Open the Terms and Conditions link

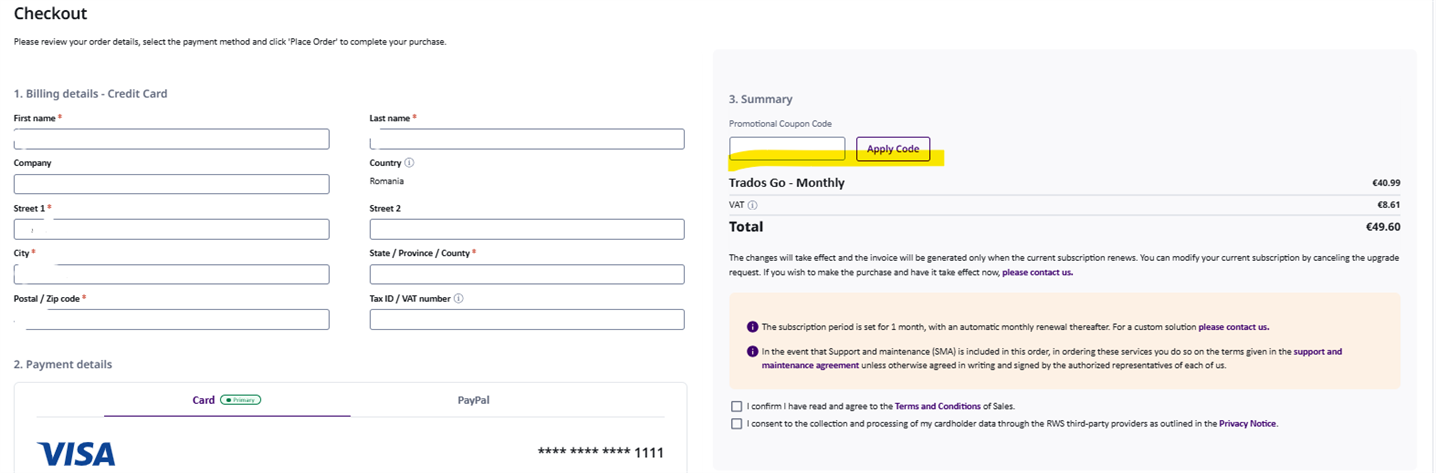tap(938, 406)
